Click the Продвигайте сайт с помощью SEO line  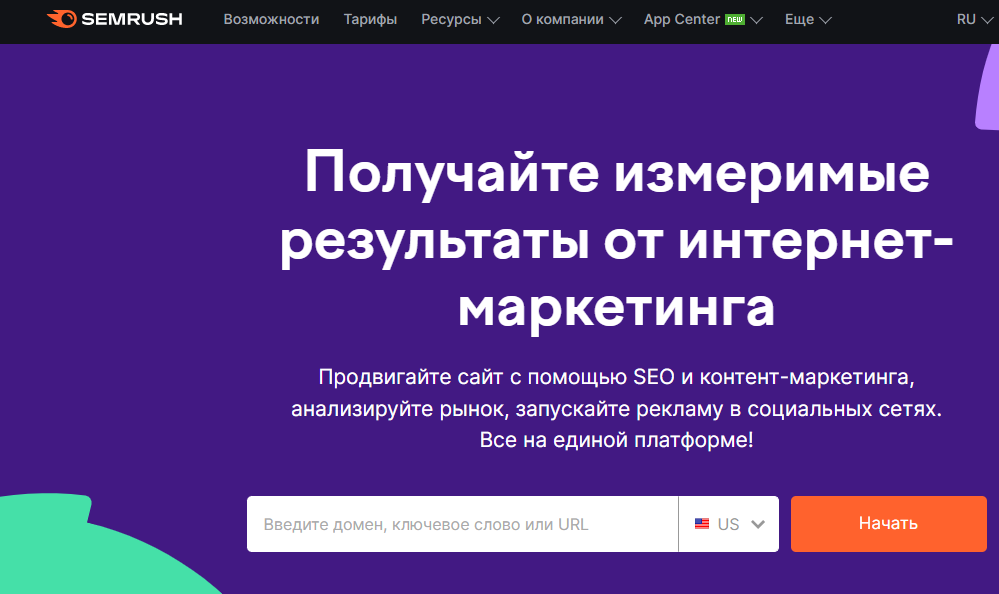click(x=616, y=377)
